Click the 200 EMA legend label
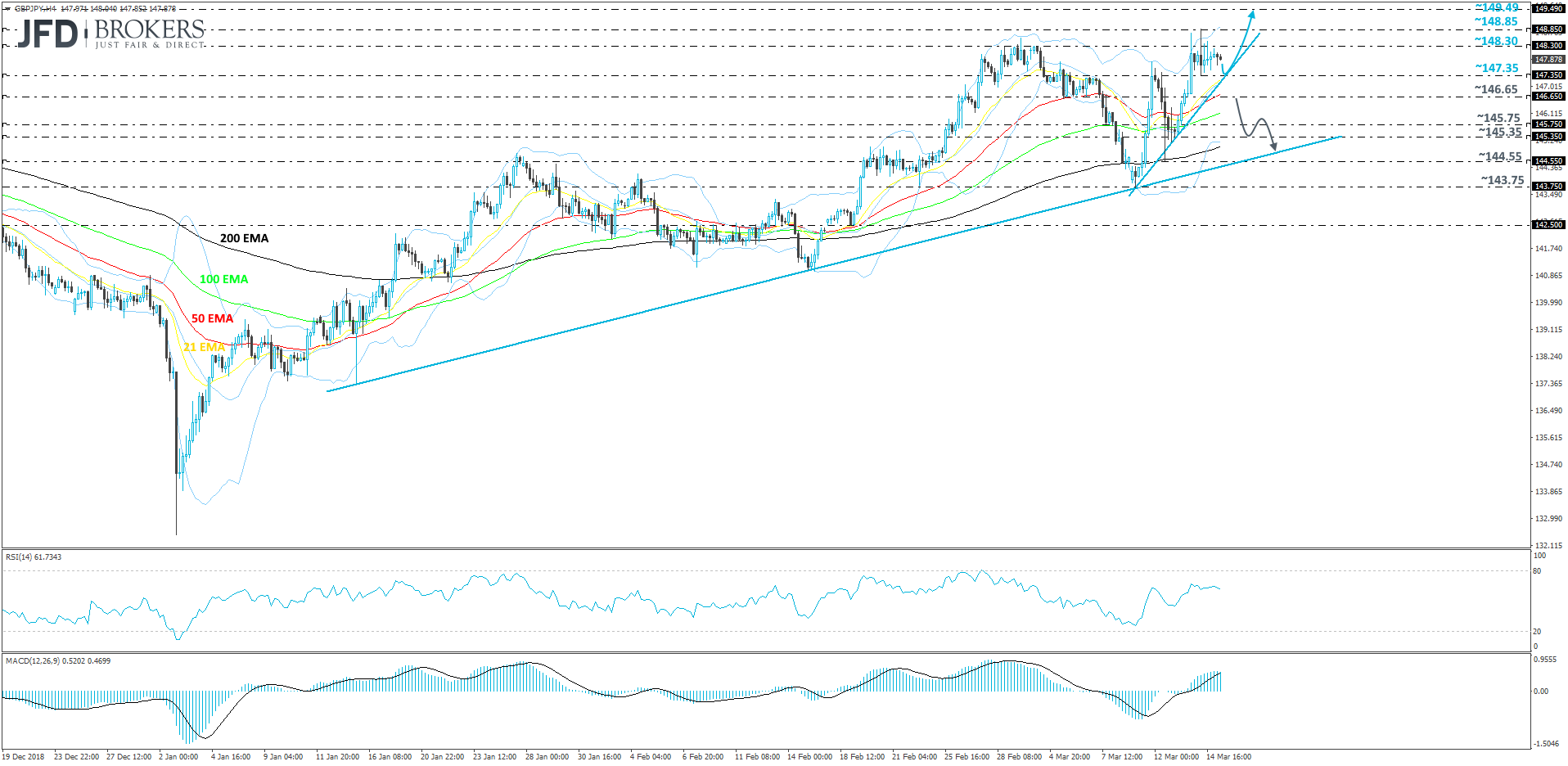This screenshot has width=1568, height=766. pos(244,238)
